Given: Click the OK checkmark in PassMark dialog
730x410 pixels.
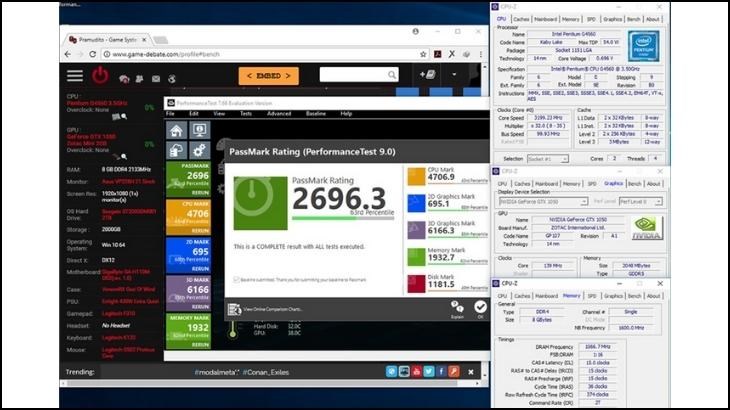Looking at the screenshot, I should [x=480, y=309].
